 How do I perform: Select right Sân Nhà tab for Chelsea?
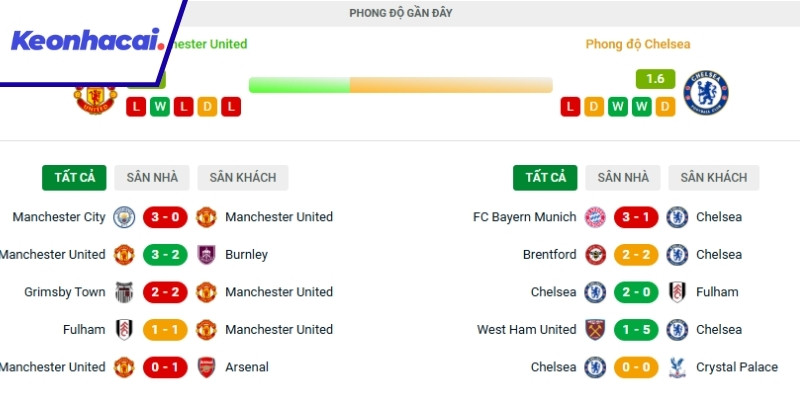[x=623, y=178]
